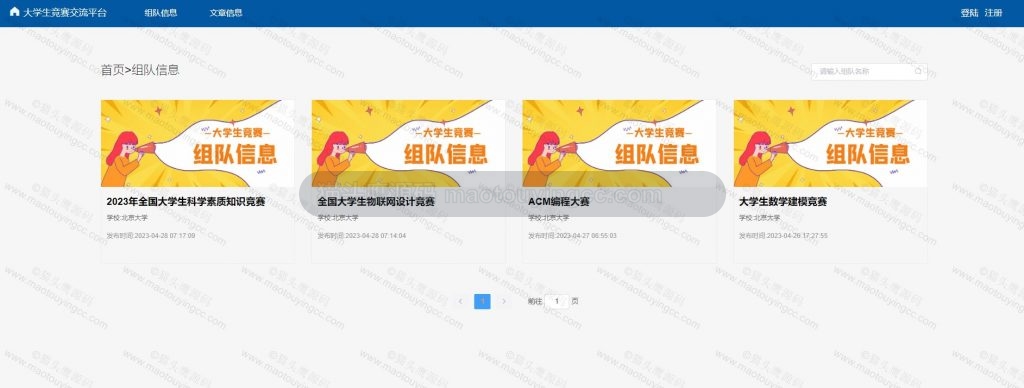Click the 登陆 link in the header

[x=969, y=12]
